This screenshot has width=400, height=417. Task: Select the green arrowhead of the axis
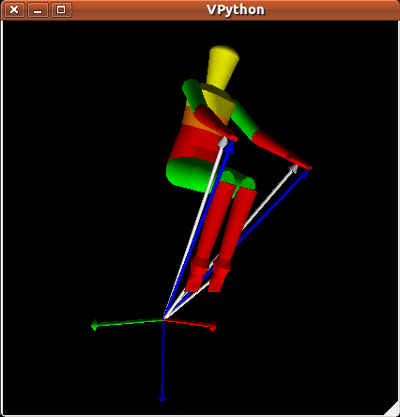click(95, 325)
